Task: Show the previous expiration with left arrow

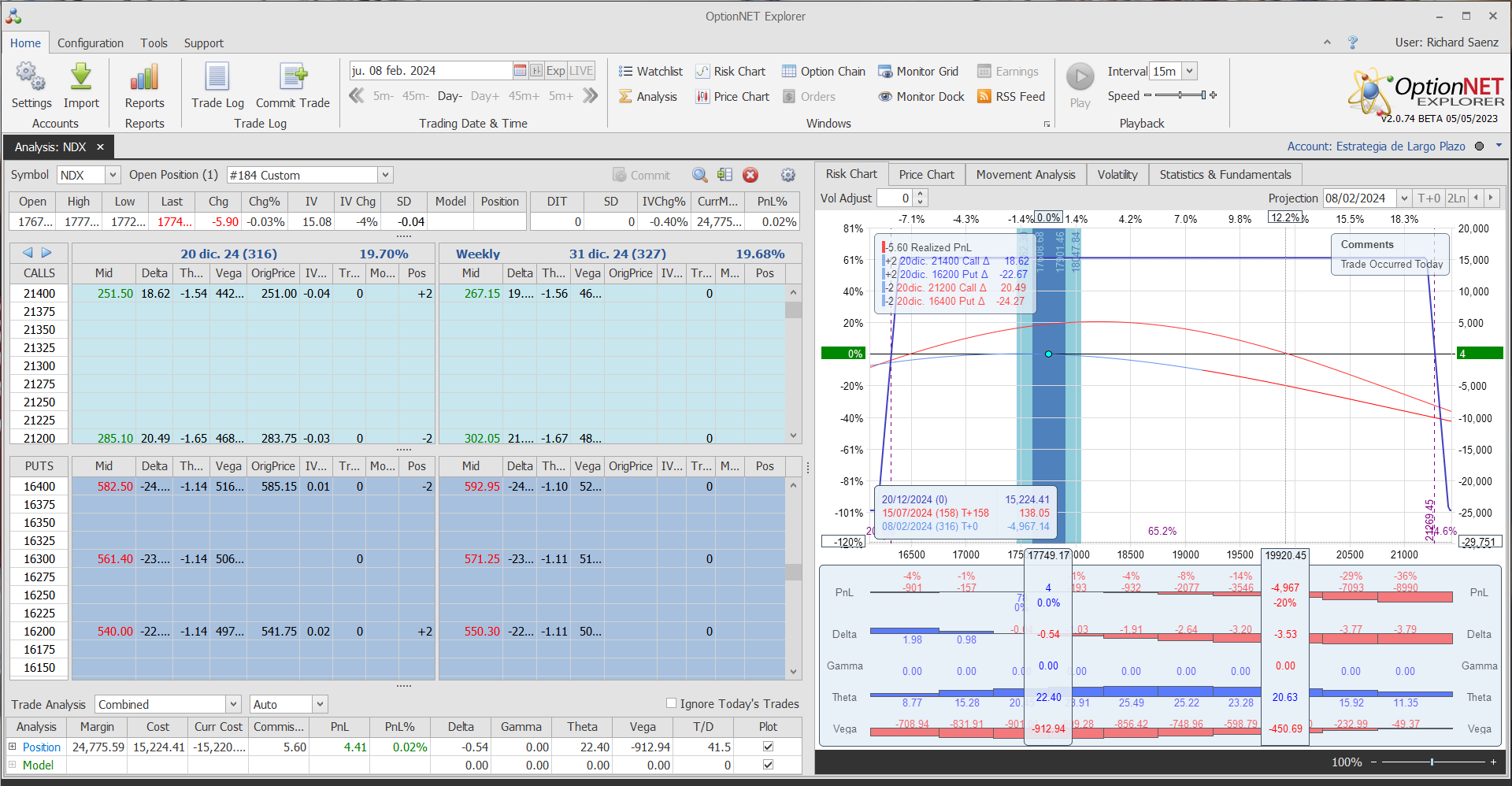Action: tap(28, 253)
